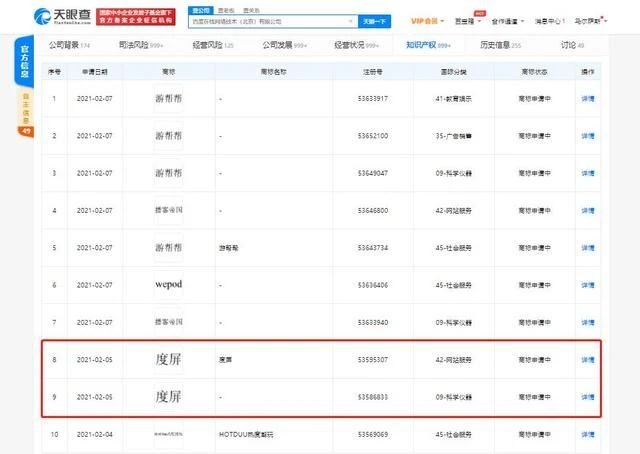
Task: Click the 申请日期 column header
Action: coord(95,72)
